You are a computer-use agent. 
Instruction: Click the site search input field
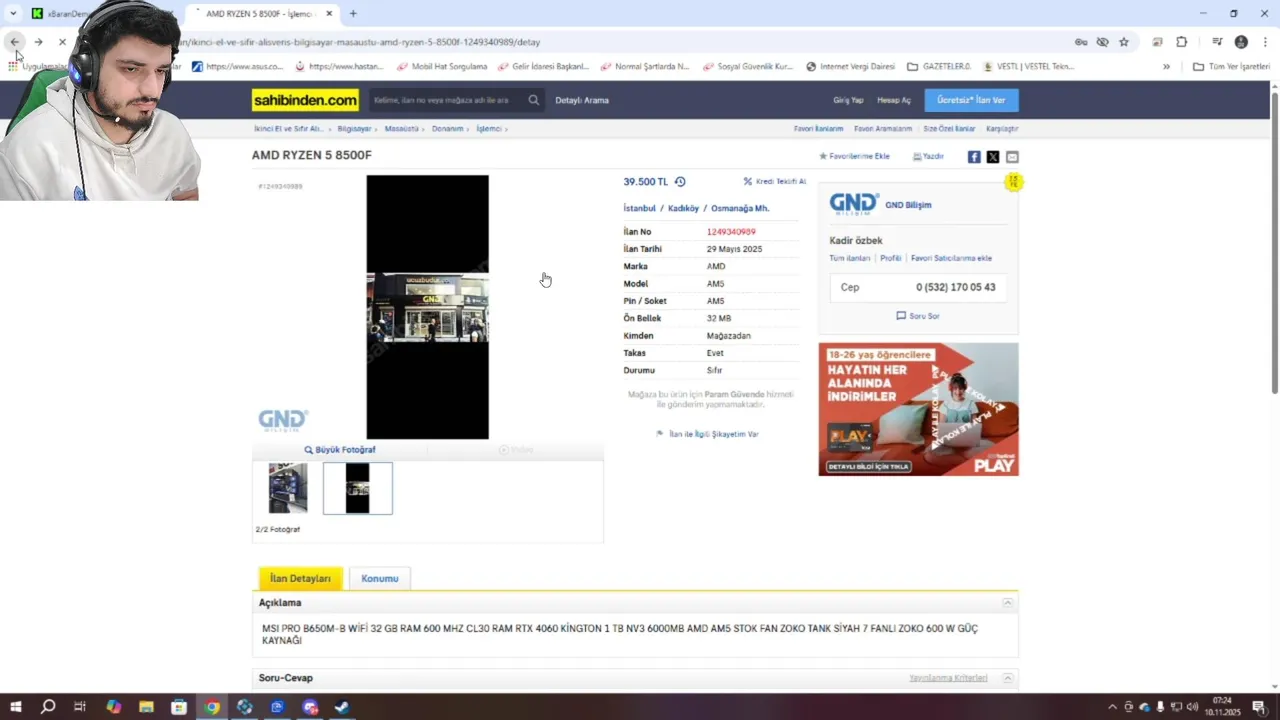(x=446, y=100)
